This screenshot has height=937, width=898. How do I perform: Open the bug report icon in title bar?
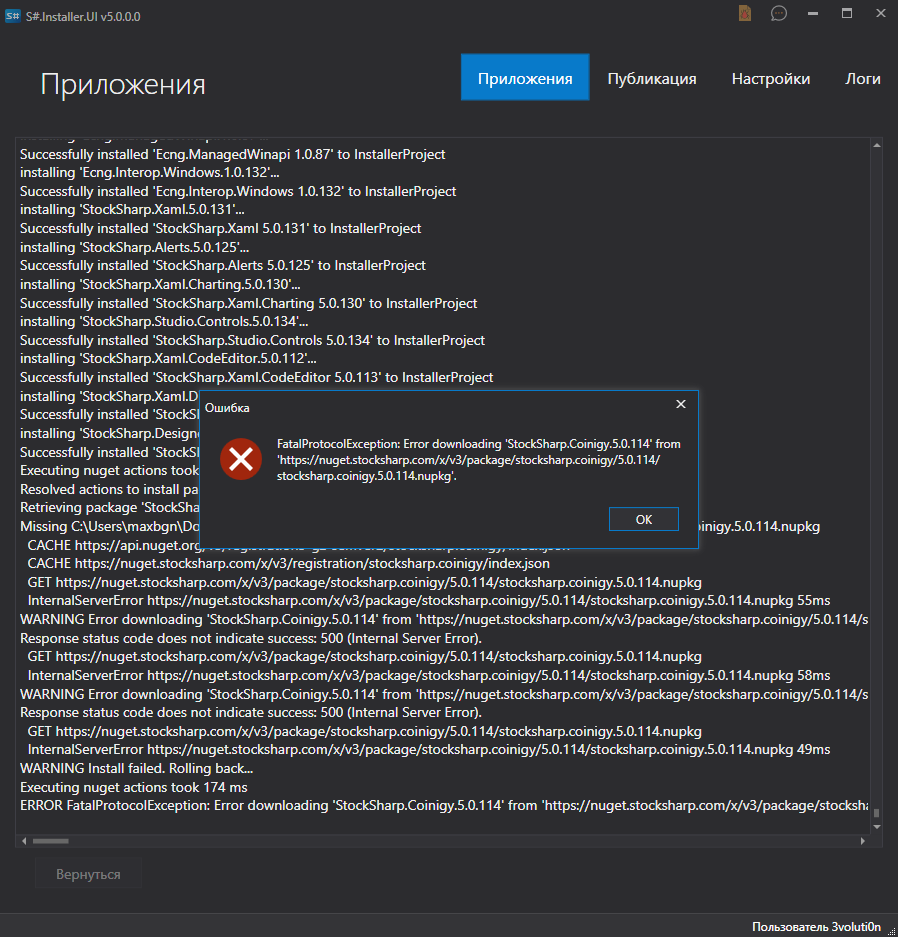[x=745, y=13]
